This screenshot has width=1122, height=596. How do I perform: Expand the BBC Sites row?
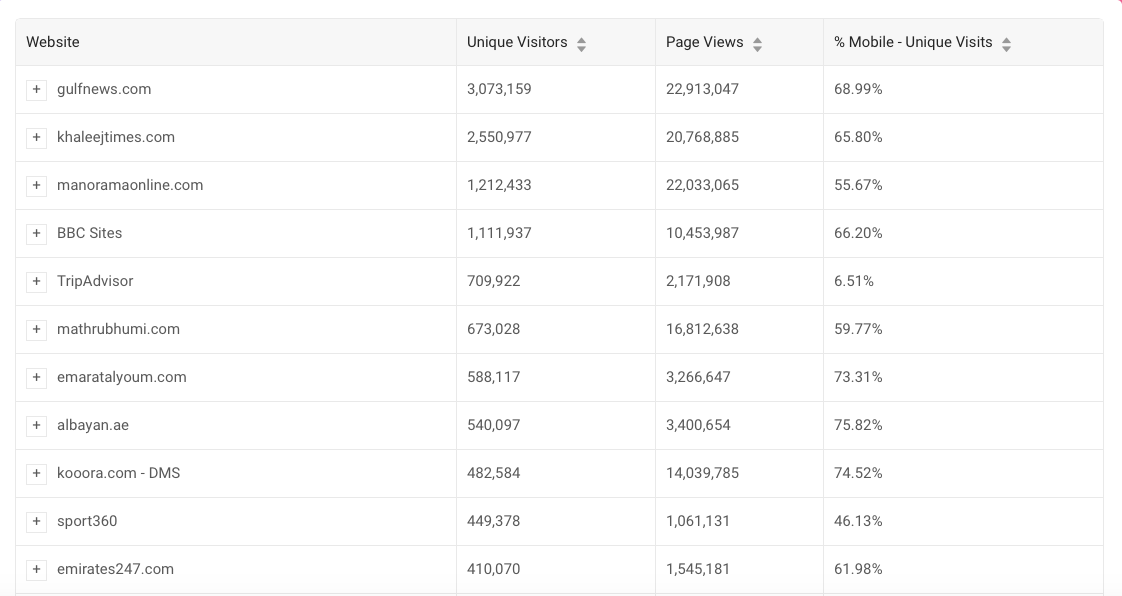click(36, 233)
